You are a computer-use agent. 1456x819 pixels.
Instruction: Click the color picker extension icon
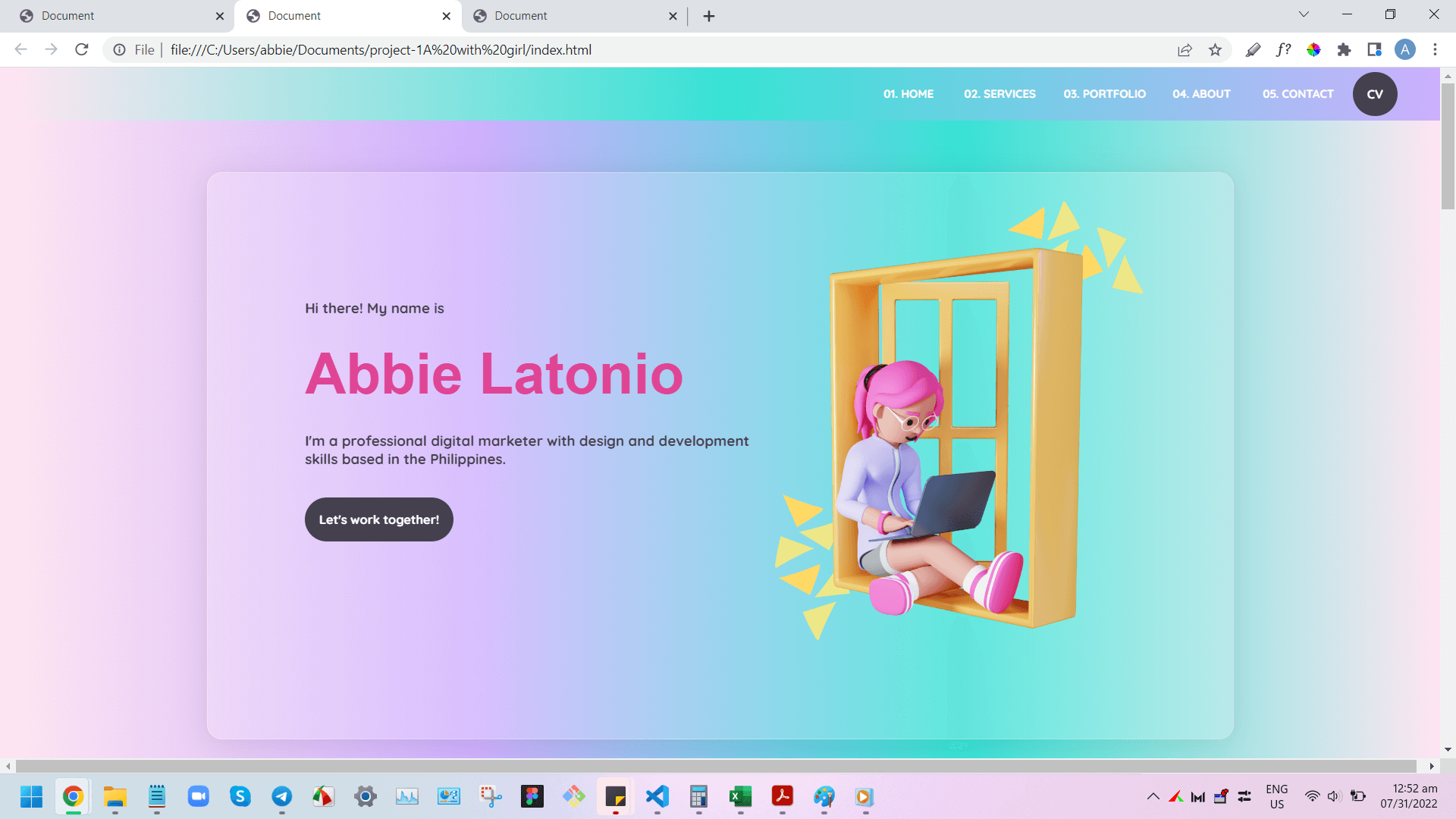point(1313,50)
